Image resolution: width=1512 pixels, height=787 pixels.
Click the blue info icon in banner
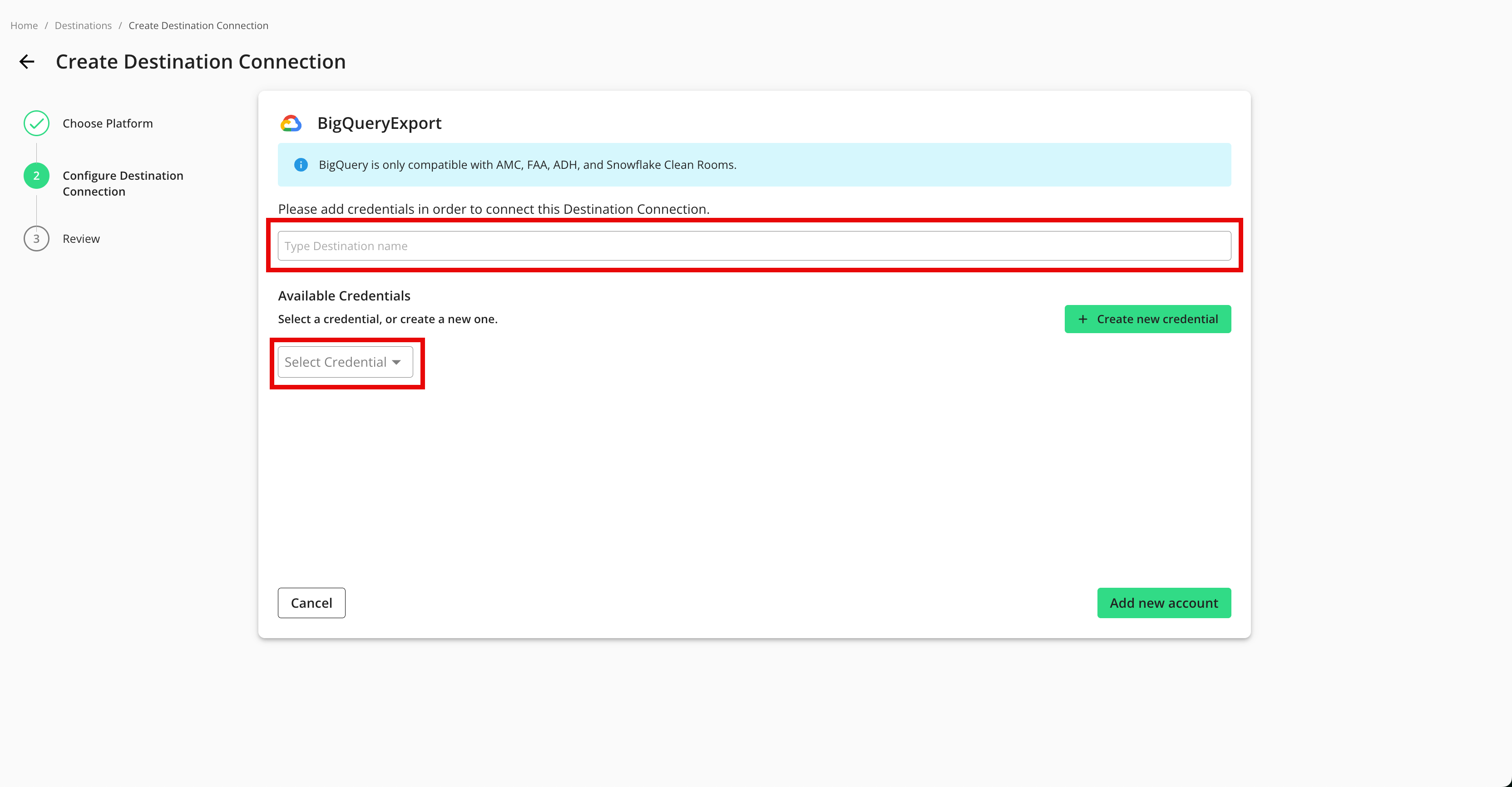point(301,165)
